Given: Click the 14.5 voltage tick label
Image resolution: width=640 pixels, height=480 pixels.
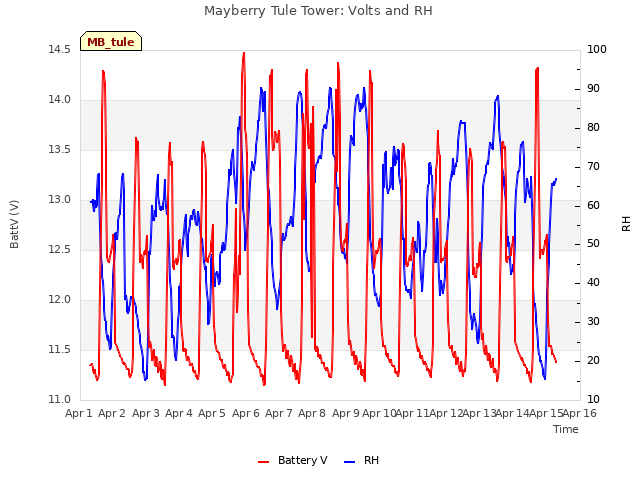Looking at the screenshot, I should [60, 50].
